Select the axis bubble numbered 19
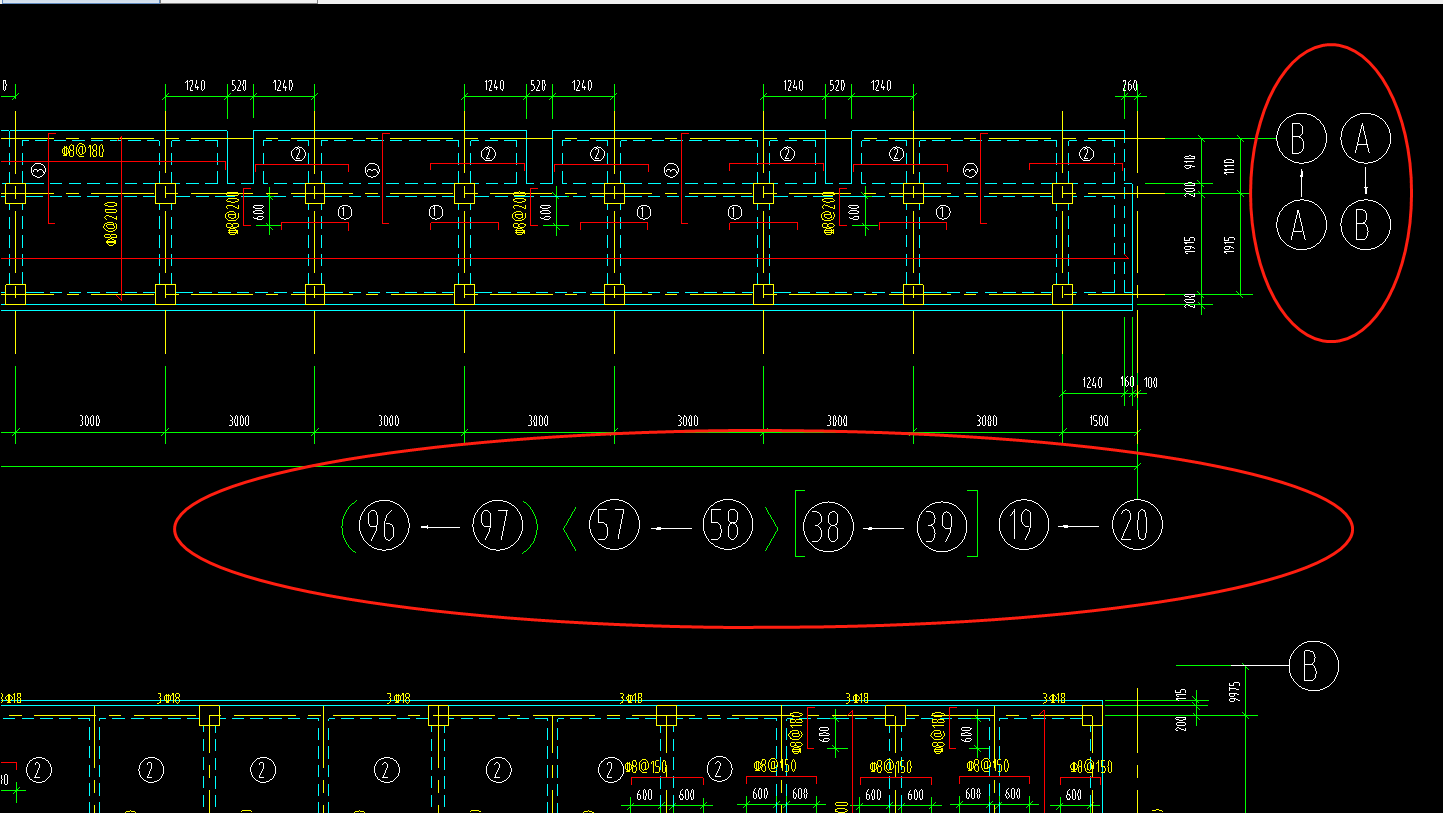This screenshot has width=1443, height=813. point(1023,526)
